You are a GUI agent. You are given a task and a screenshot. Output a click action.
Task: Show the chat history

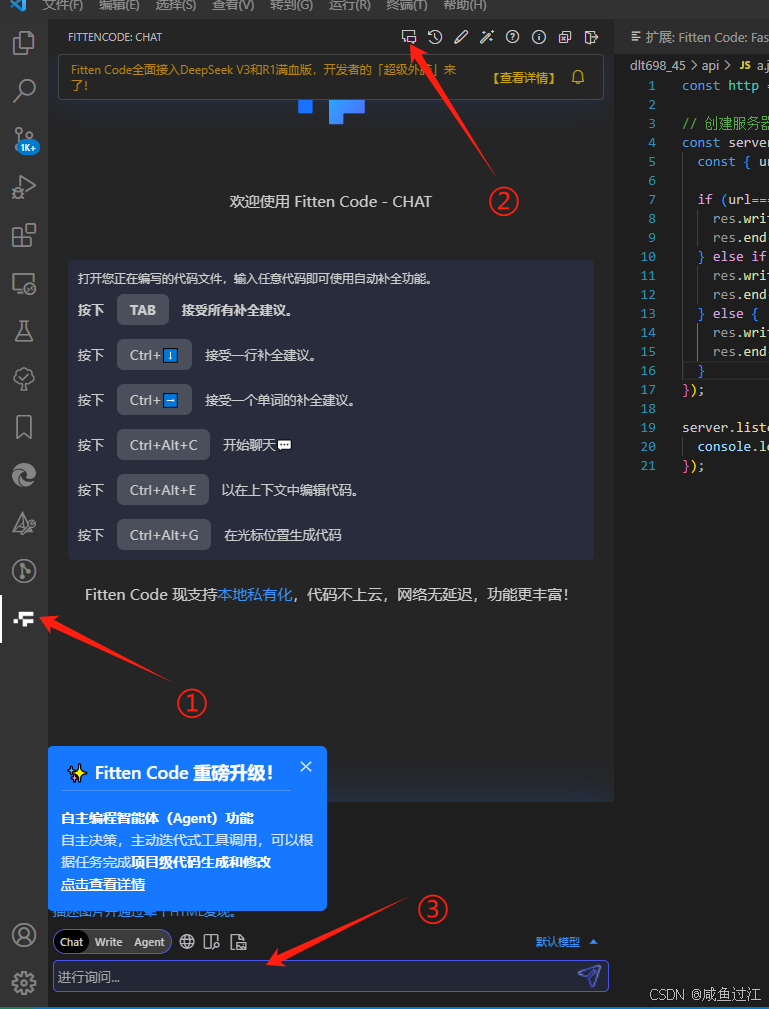pyautogui.click(x=435, y=37)
